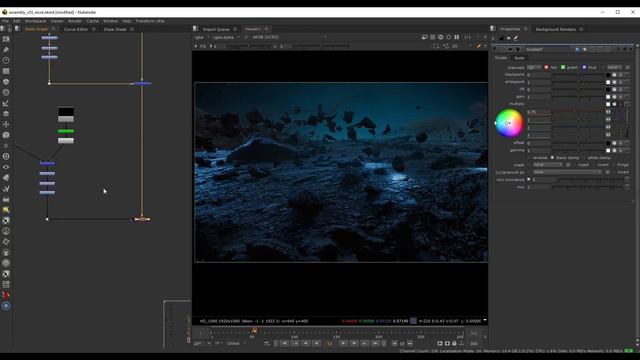Click the whitepoint color wheel button
Image resolution: width=640 pixels, height=360 pixels.
tap(614, 82)
